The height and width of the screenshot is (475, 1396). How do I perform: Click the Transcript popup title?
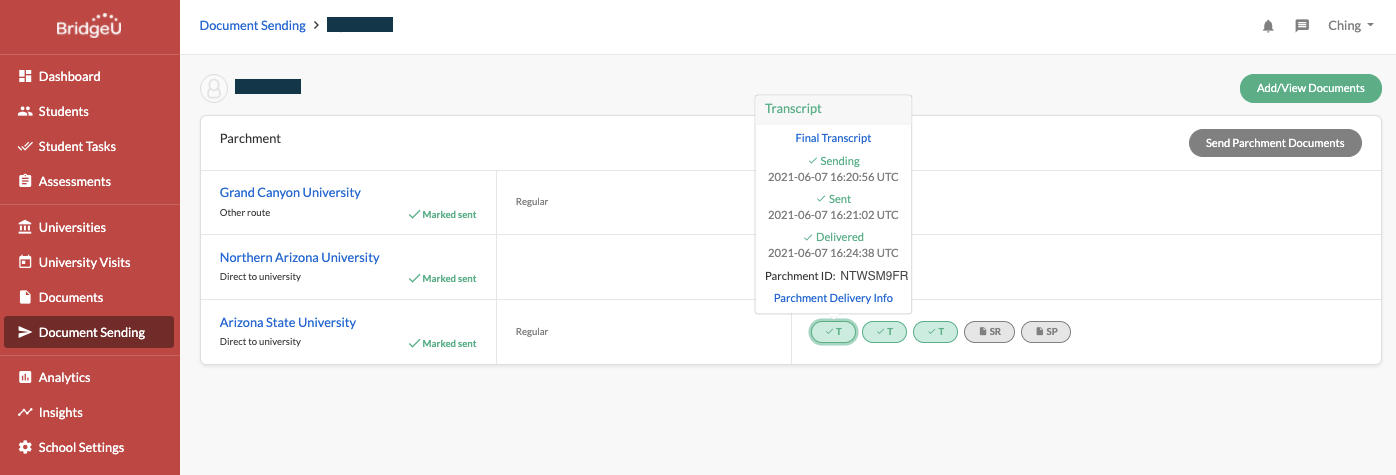point(793,109)
